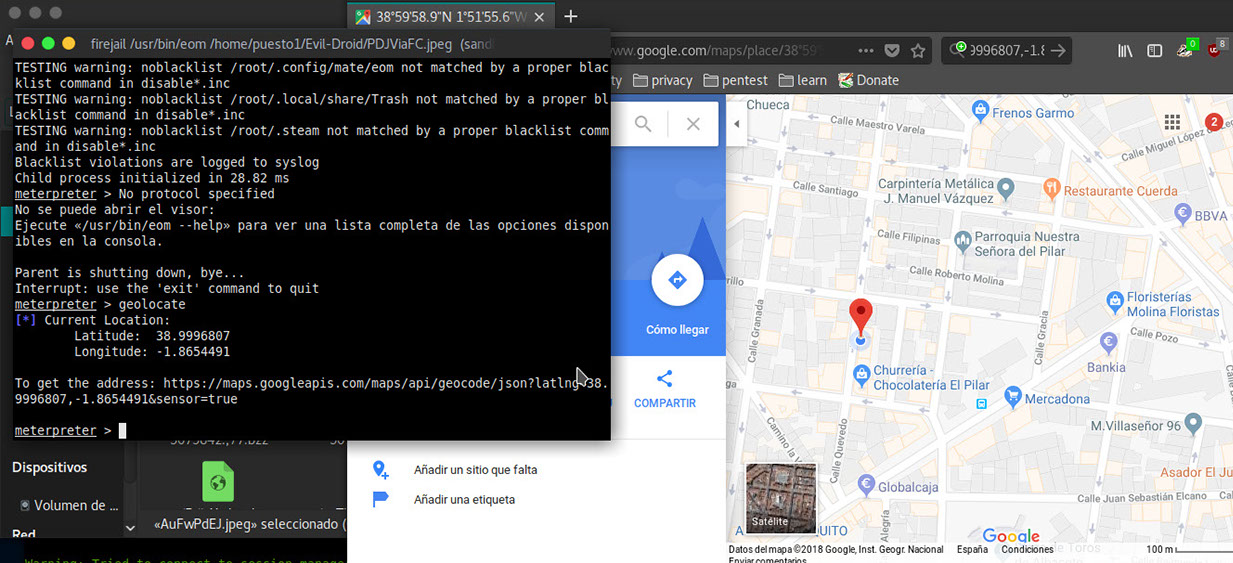This screenshot has height=563, width=1233.
Task: Select BBVA bank marker
Action: click(x=1182, y=212)
